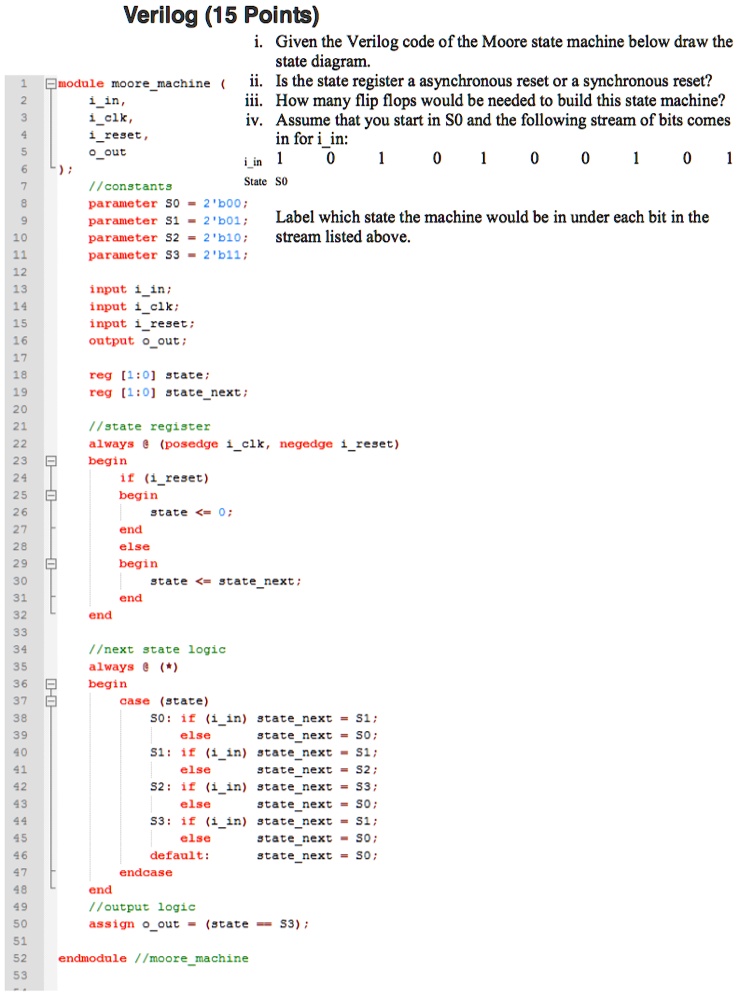Click the always @ (posedge i_clk, negedge i_reset) line

pos(243,444)
